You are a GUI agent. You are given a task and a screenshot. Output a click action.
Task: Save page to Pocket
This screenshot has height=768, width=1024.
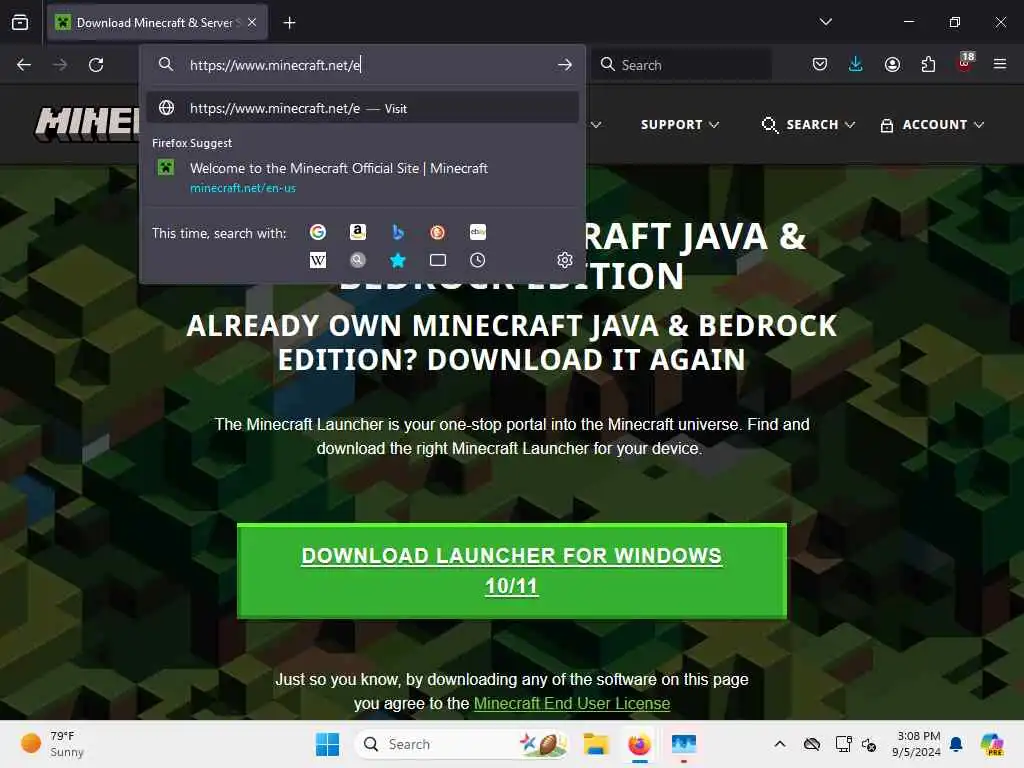pyautogui.click(x=820, y=64)
